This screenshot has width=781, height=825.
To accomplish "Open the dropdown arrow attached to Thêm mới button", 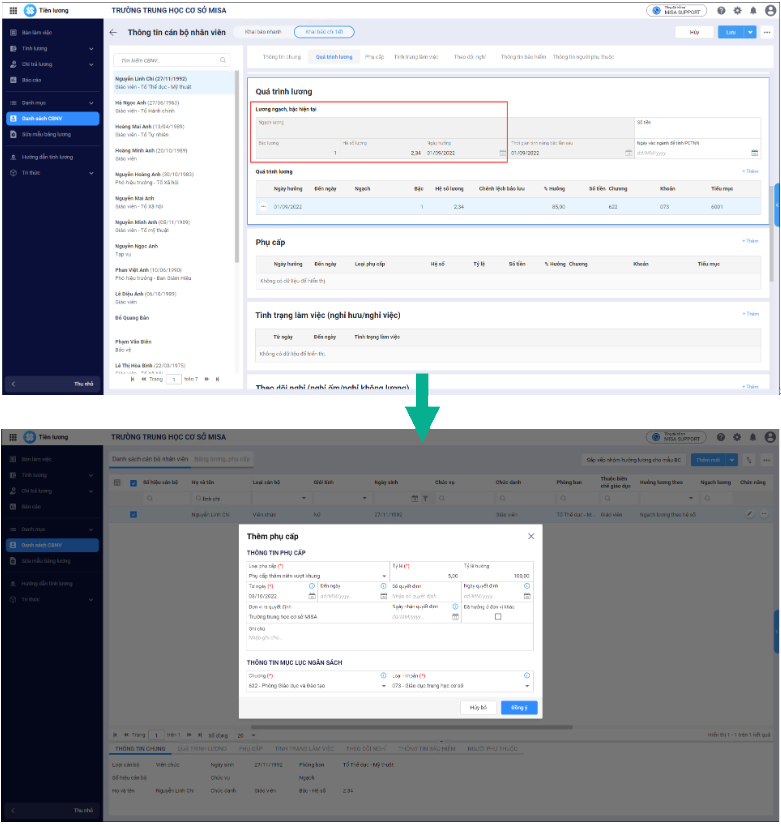I will tap(732, 460).
